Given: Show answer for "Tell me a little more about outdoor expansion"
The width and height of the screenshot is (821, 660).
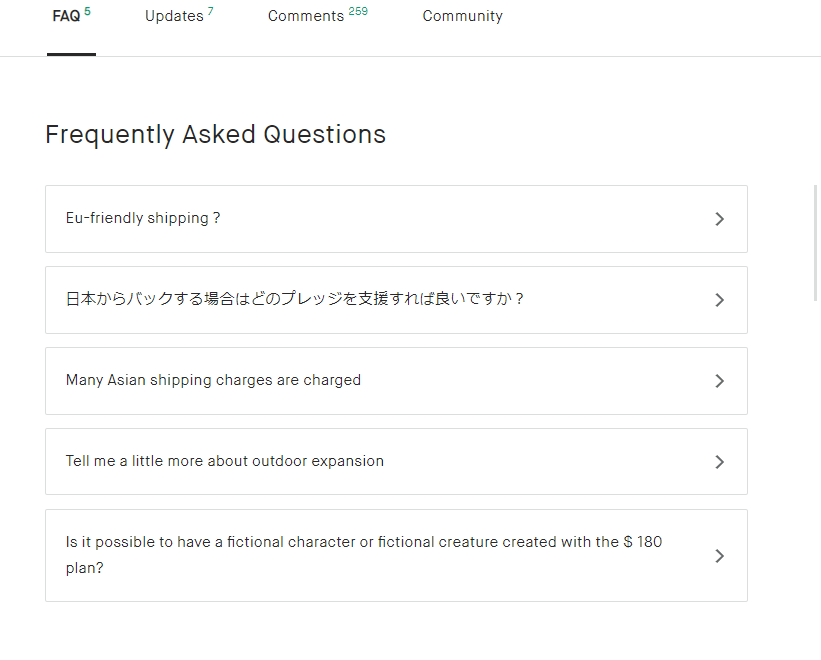Looking at the screenshot, I should (x=225, y=461).
